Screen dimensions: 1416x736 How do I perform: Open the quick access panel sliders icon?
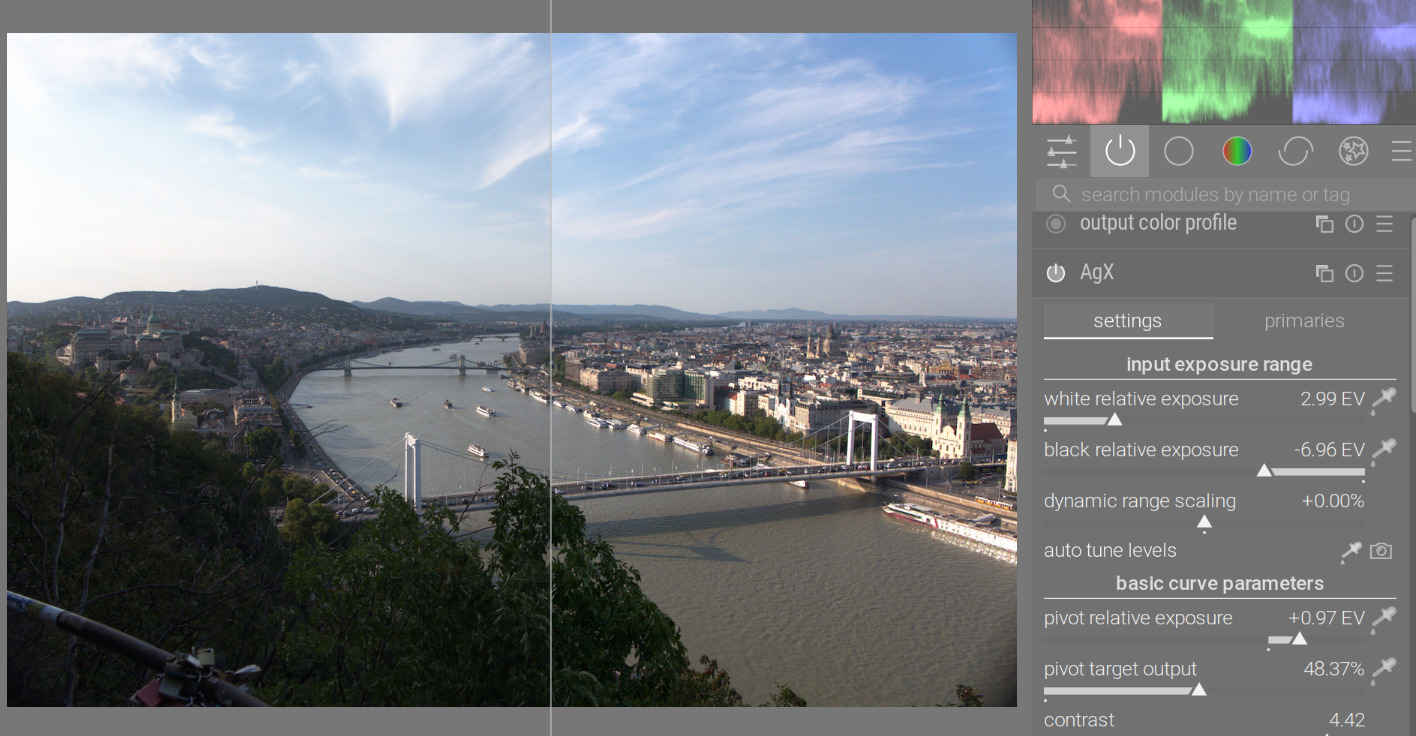point(1061,152)
